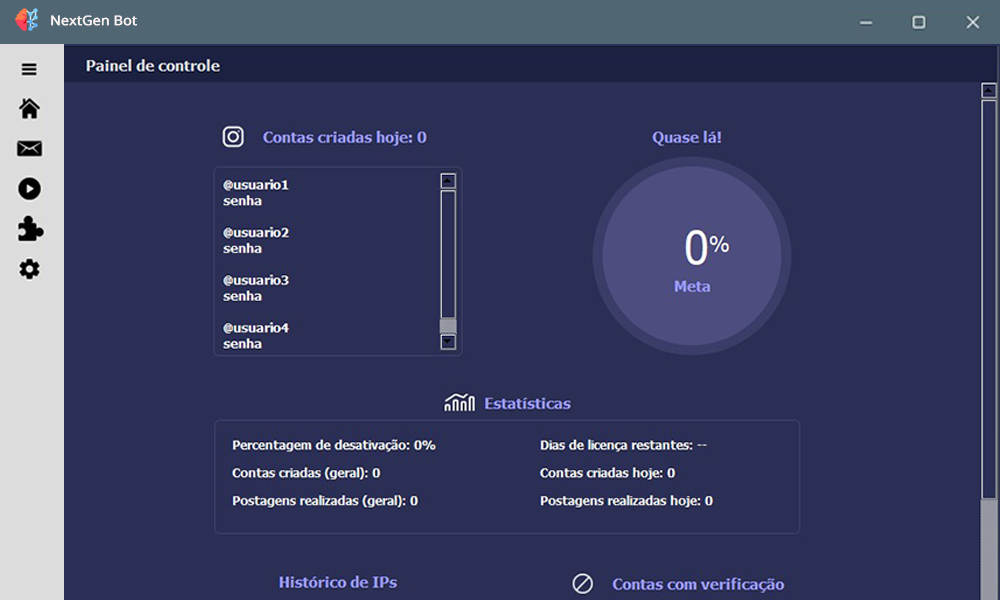Click the Instagram icon beside Contas criadas
This screenshot has height=600, width=1000.
click(x=233, y=137)
